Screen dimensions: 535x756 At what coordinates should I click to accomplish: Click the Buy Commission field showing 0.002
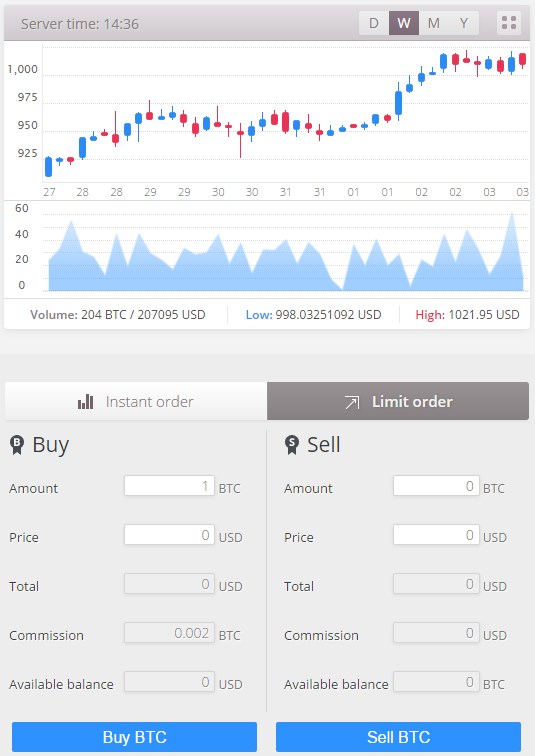click(x=169, y=633)
